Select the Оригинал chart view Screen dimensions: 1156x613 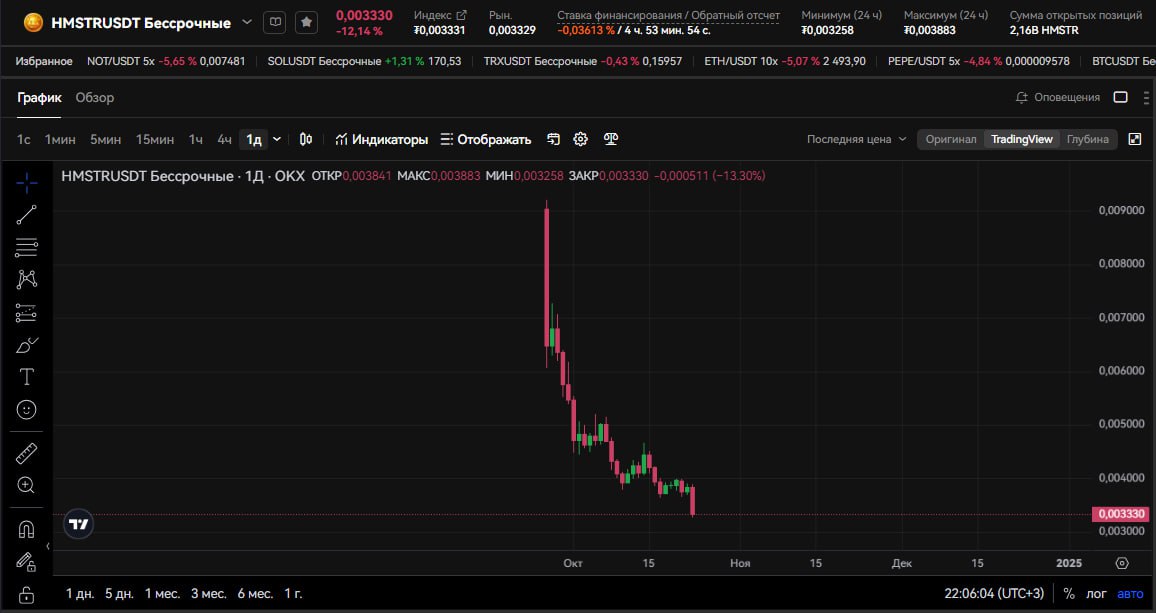click(951, 139)
